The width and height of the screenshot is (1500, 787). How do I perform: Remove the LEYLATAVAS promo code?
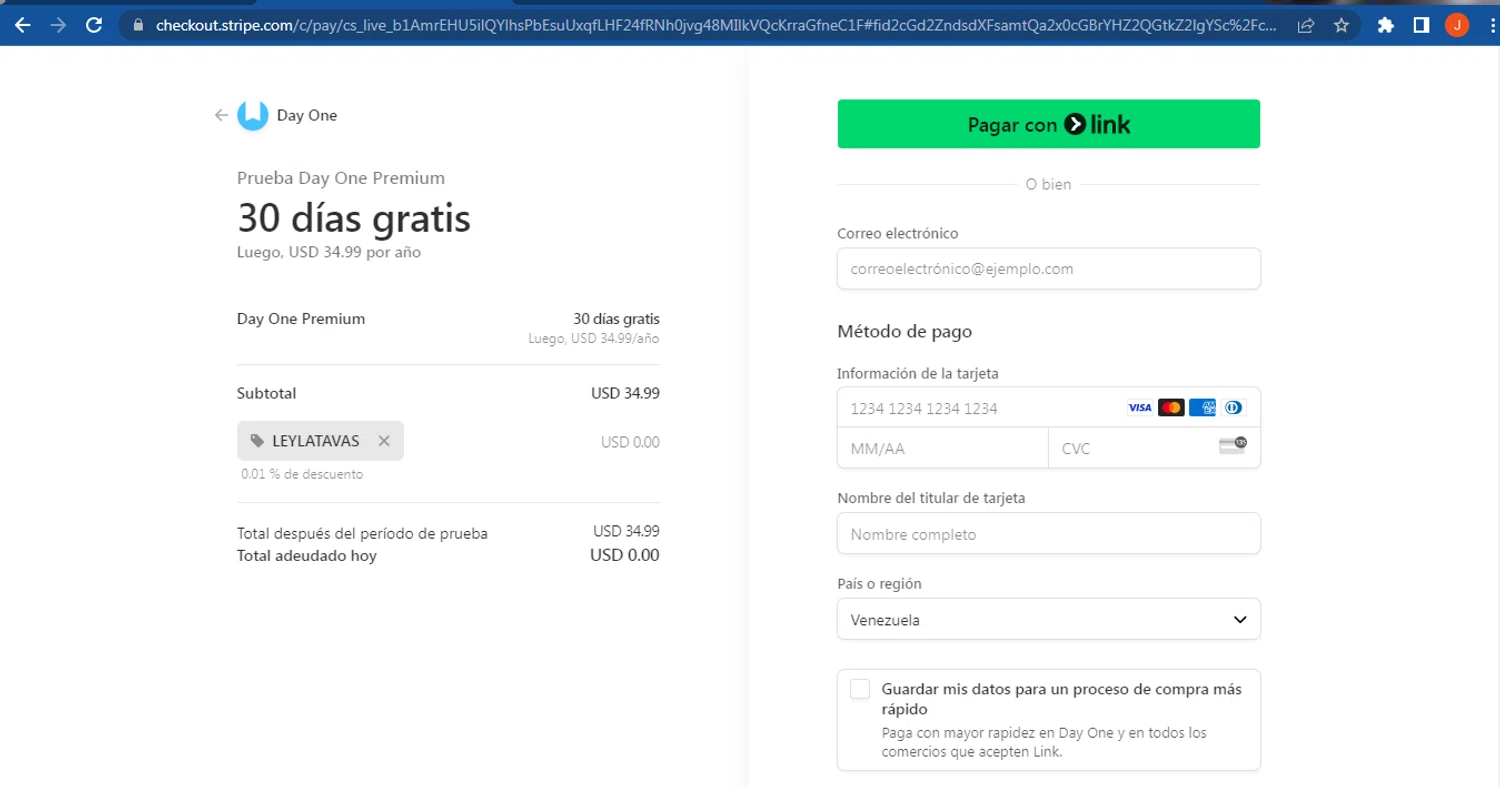pyautogui.click(x=384, y=441)
